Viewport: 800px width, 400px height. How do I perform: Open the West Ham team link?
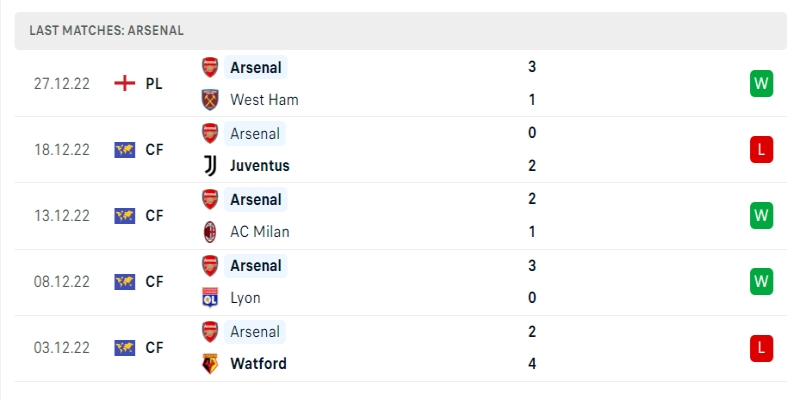[264, 100]
